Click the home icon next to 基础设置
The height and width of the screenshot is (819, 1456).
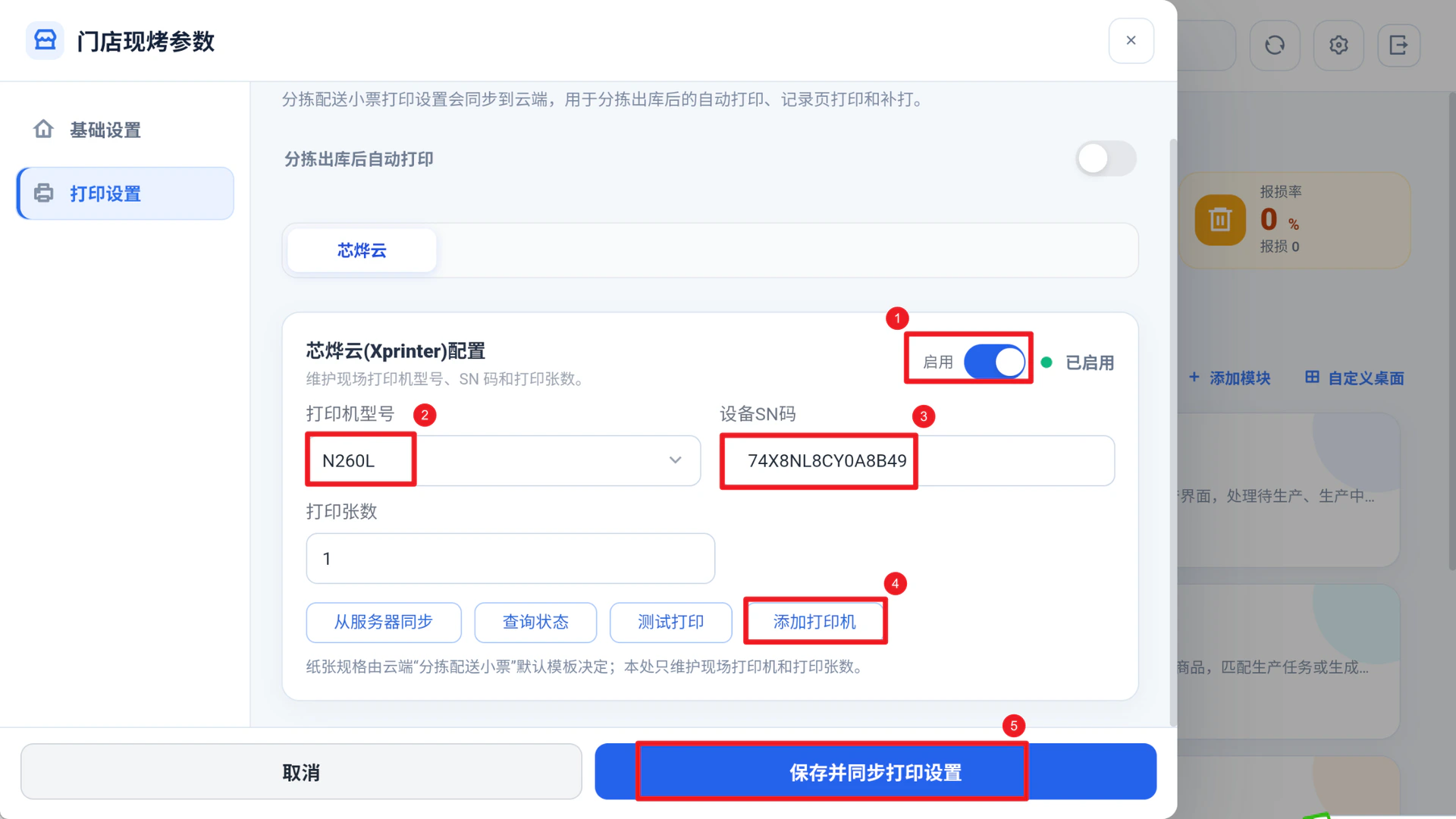(x=44, y=129)
